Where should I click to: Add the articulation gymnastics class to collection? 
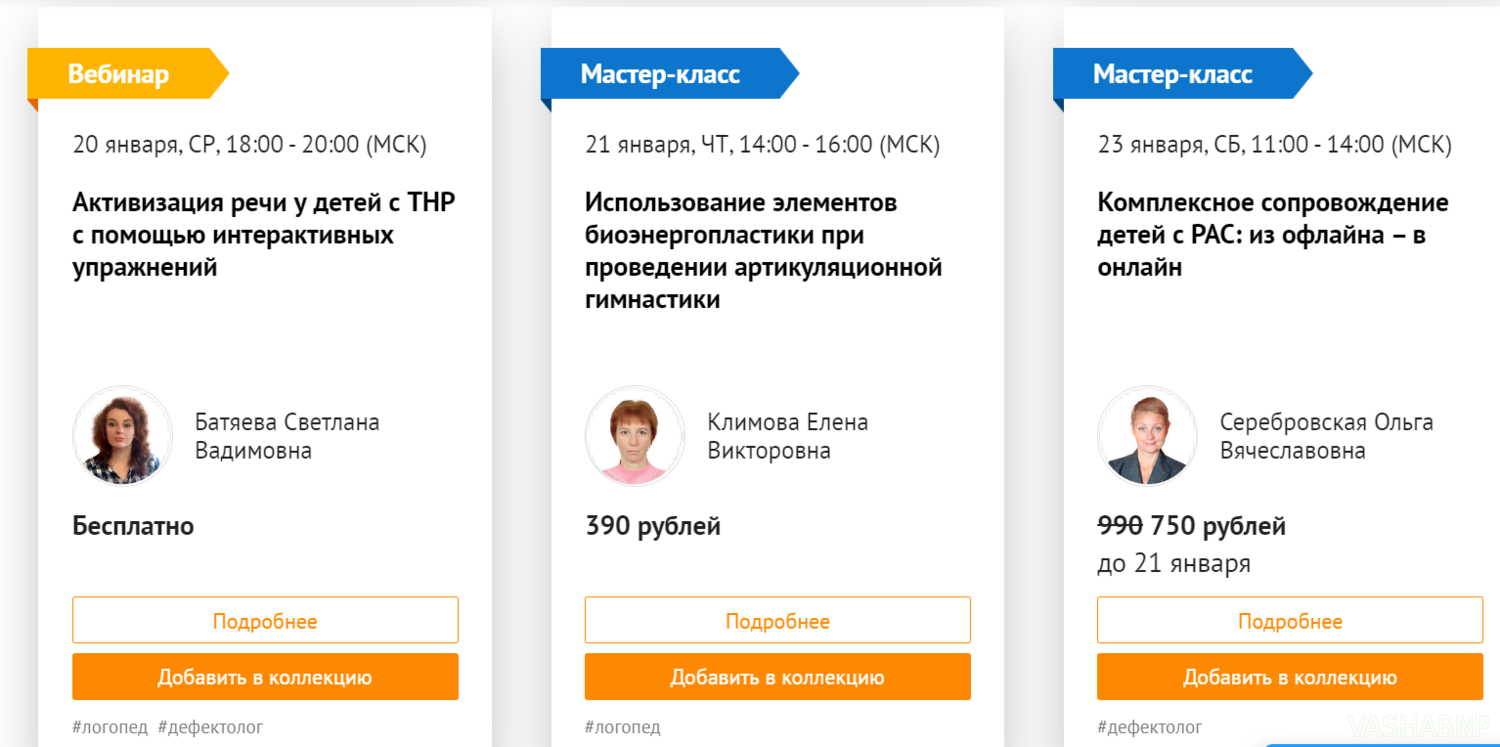777,677
